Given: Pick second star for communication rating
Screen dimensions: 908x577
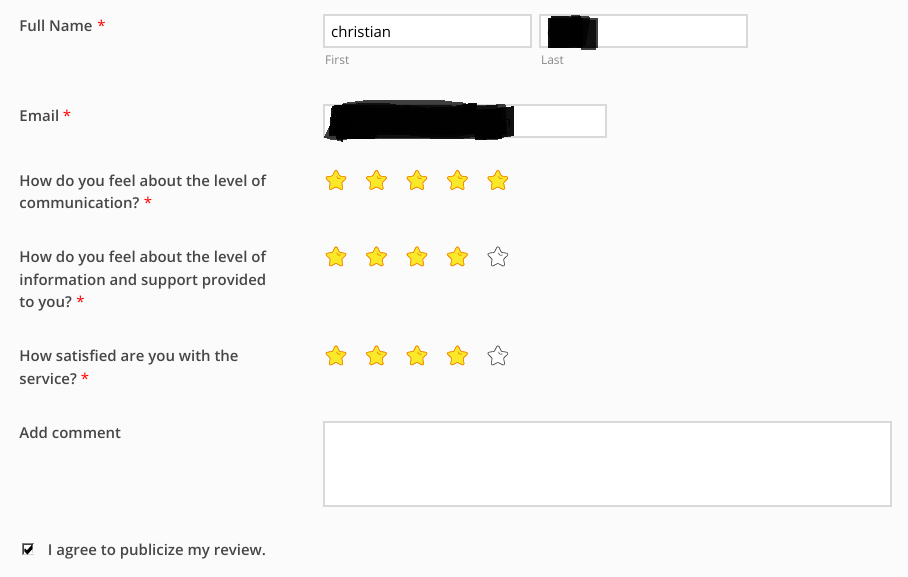Looking at the screenshot, I should click(x=376, y=181).
